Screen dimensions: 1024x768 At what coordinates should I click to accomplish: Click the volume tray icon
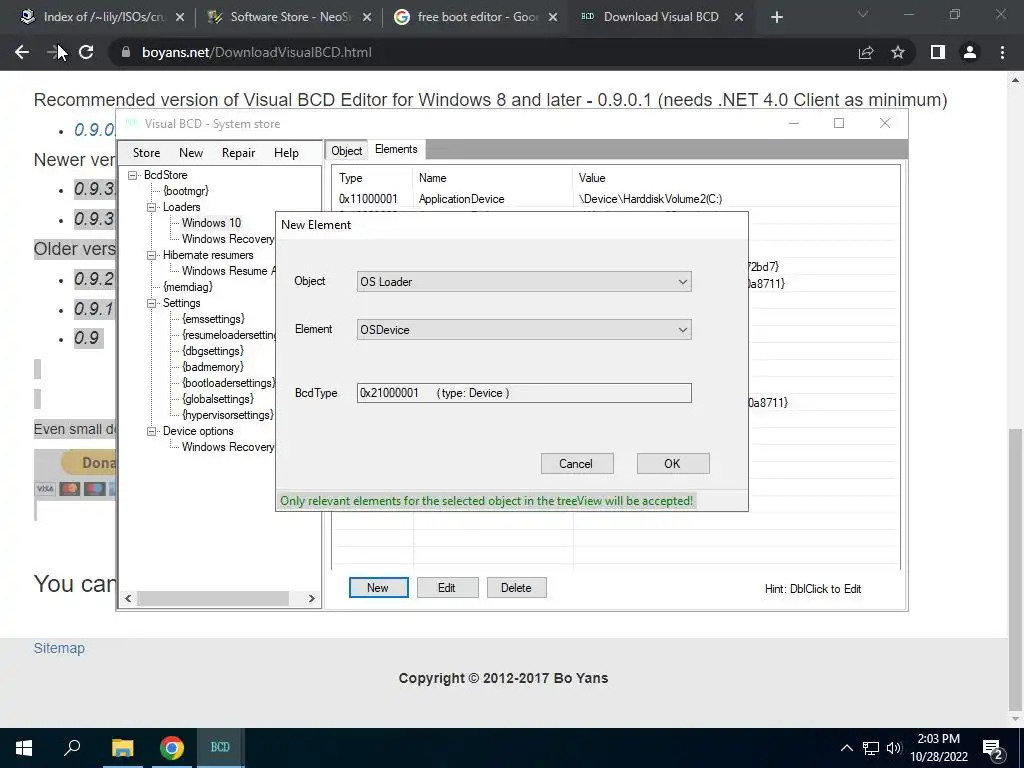[x=894, y=748]
